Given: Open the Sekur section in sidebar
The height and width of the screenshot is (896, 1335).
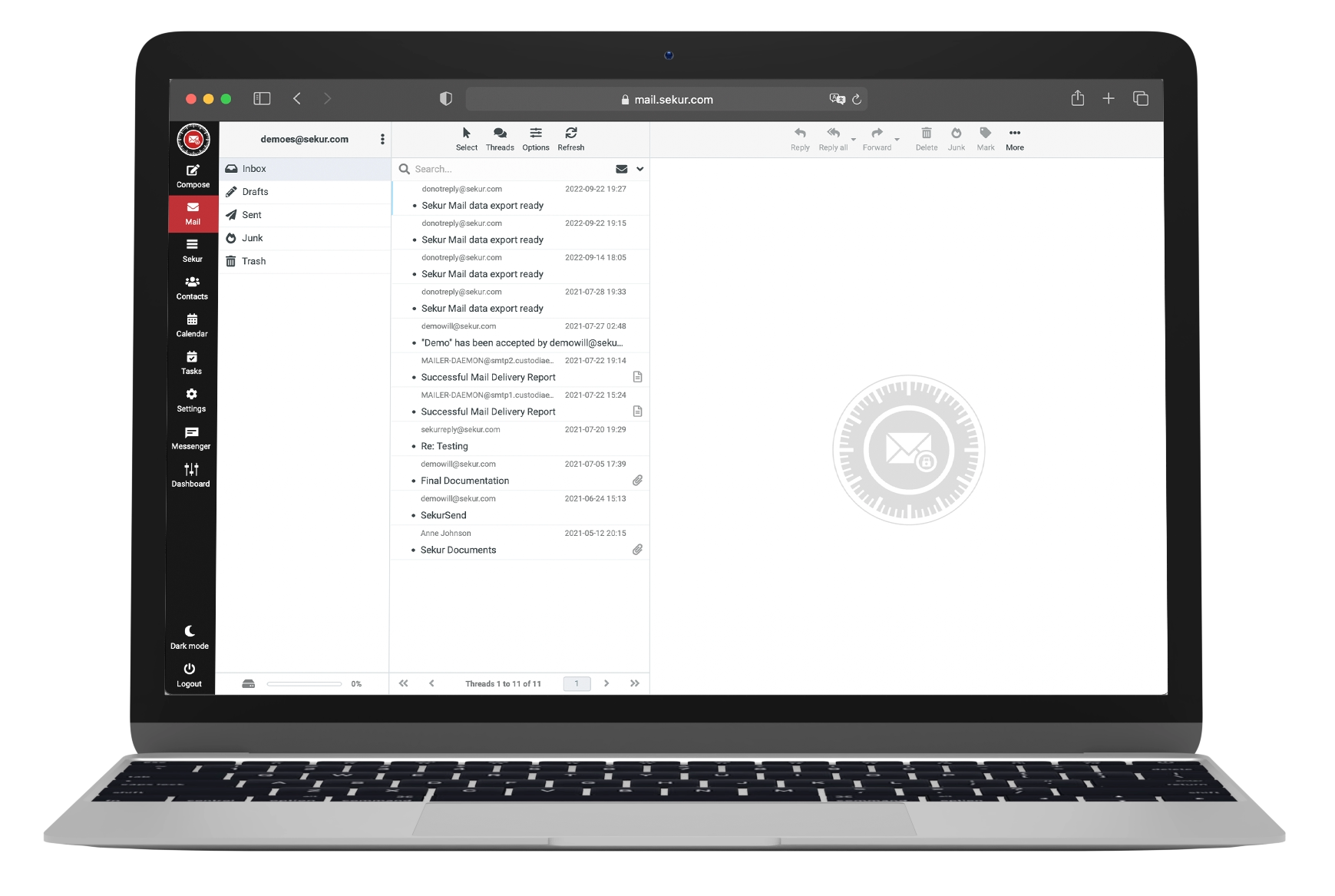Looking at the screenshot, I should click(192, 250).
